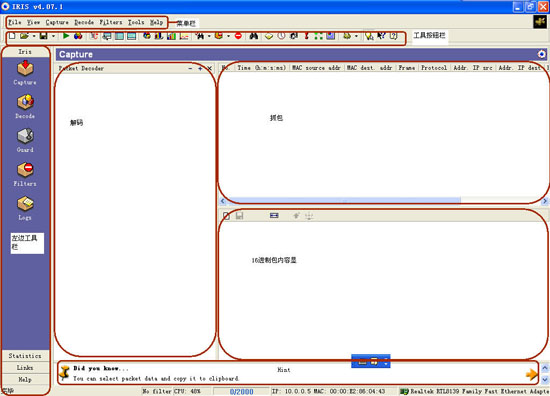Image resolution: width=550 pixels, height=396 pixels.
Task: Show the next hint with the orange arrow
Action: (x=531, y=374)
